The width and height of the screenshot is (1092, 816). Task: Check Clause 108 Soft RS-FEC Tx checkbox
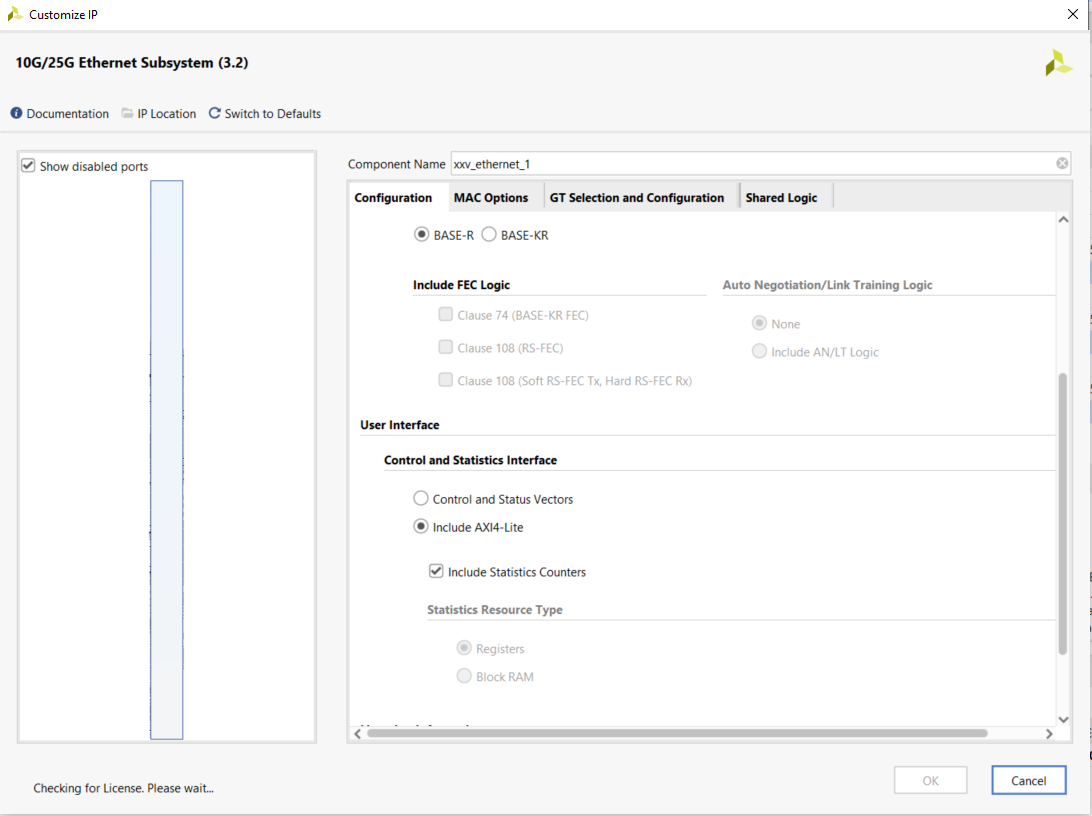[446, 379]
